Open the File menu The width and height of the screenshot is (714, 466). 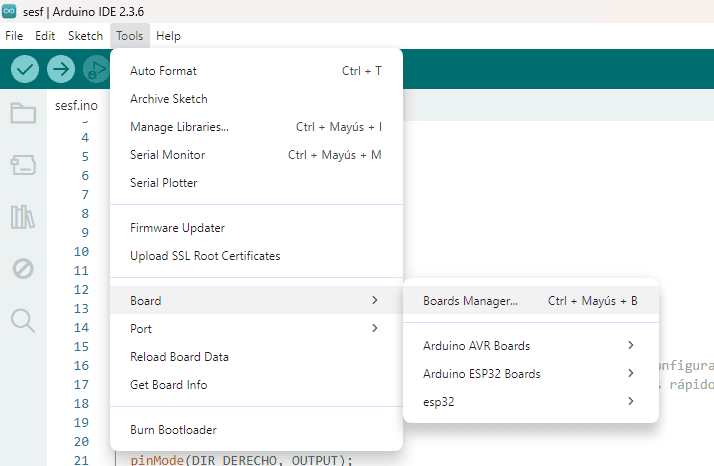pos(14,35)
